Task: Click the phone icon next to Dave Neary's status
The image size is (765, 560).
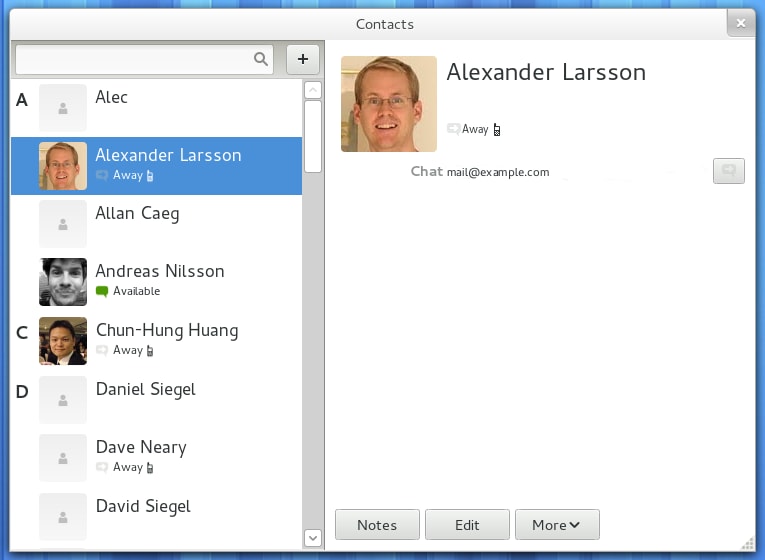Action: point(150,468)
